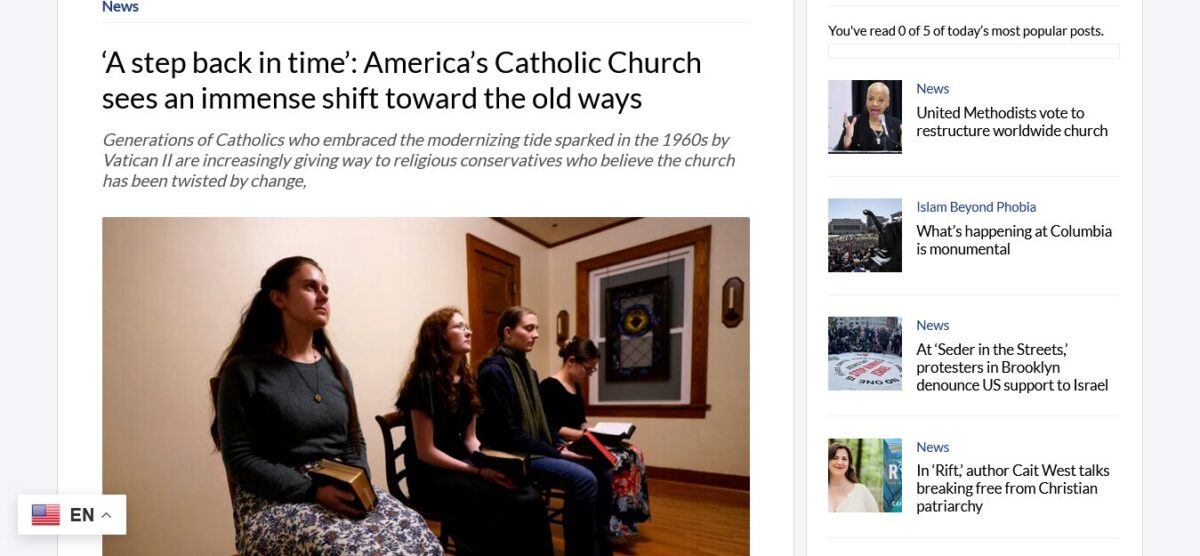Click the popular posts reading progress bar
1200x556 pixels.
[974, 51]
